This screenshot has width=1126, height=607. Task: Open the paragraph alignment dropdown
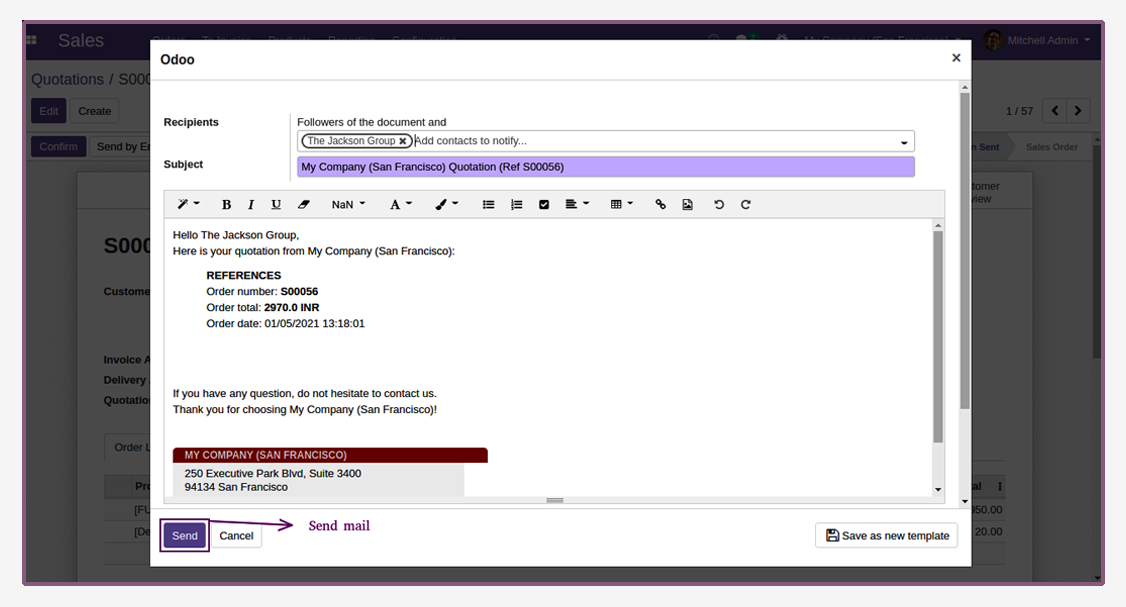tap(577, 205)
